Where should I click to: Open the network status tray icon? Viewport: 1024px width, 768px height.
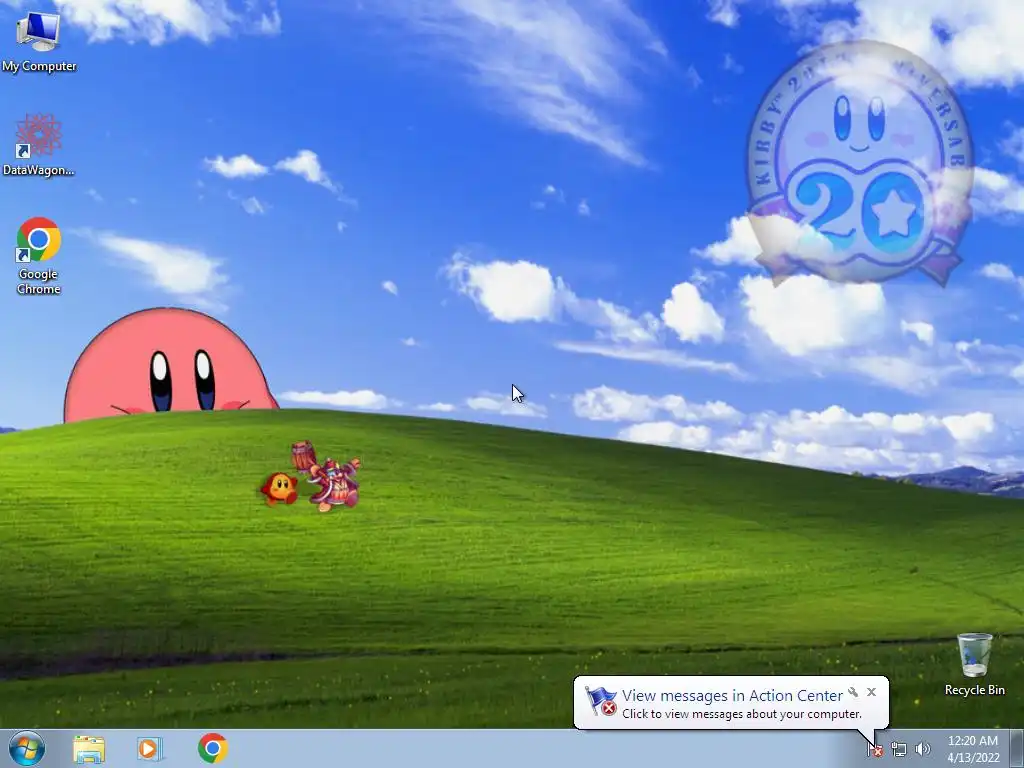point(899,750)
